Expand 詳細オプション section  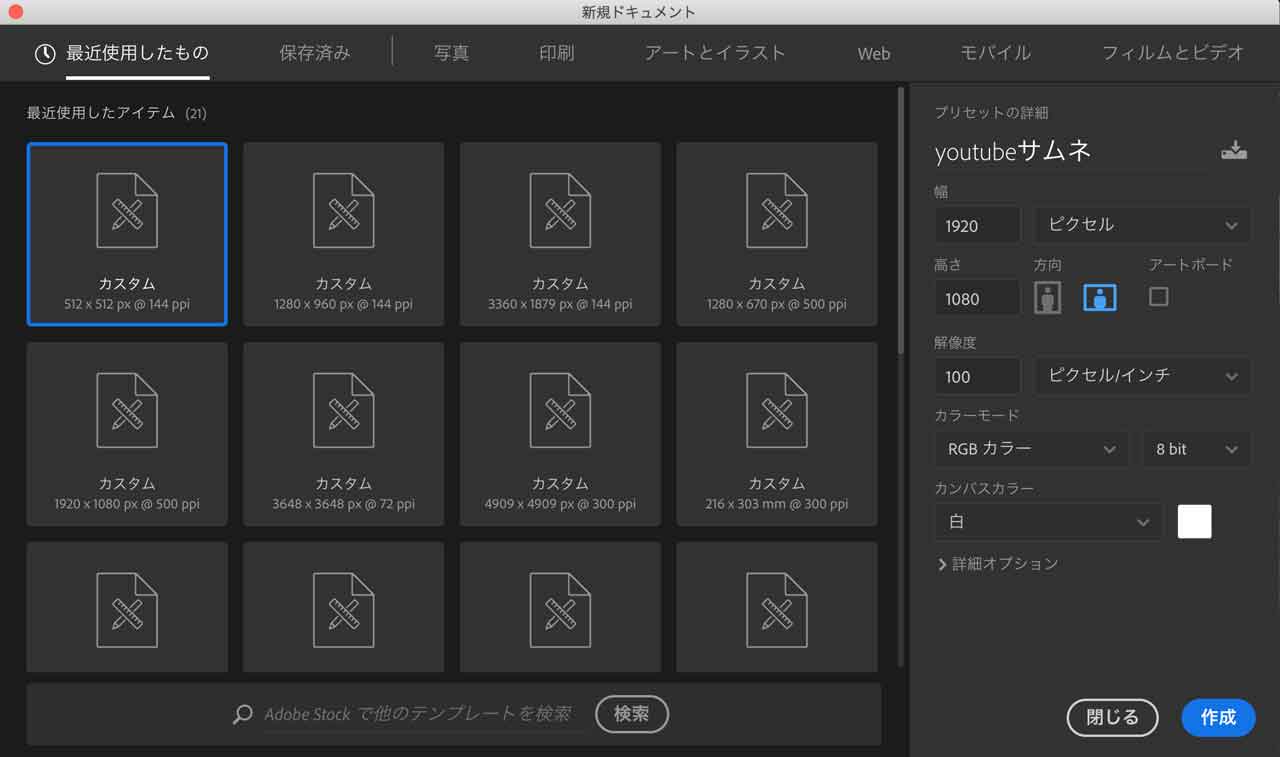click(x=997, y=564)
